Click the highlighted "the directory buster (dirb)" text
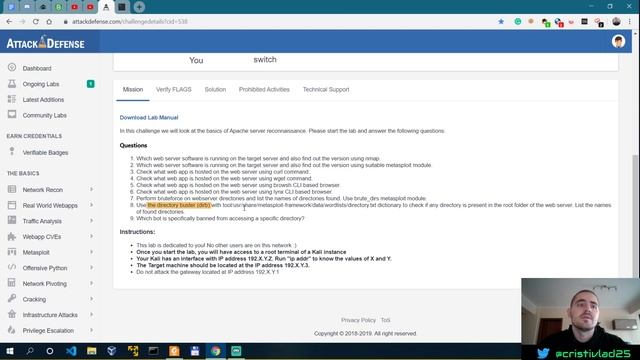The height and width of the screenshot is (360, 640). (179, 205)
